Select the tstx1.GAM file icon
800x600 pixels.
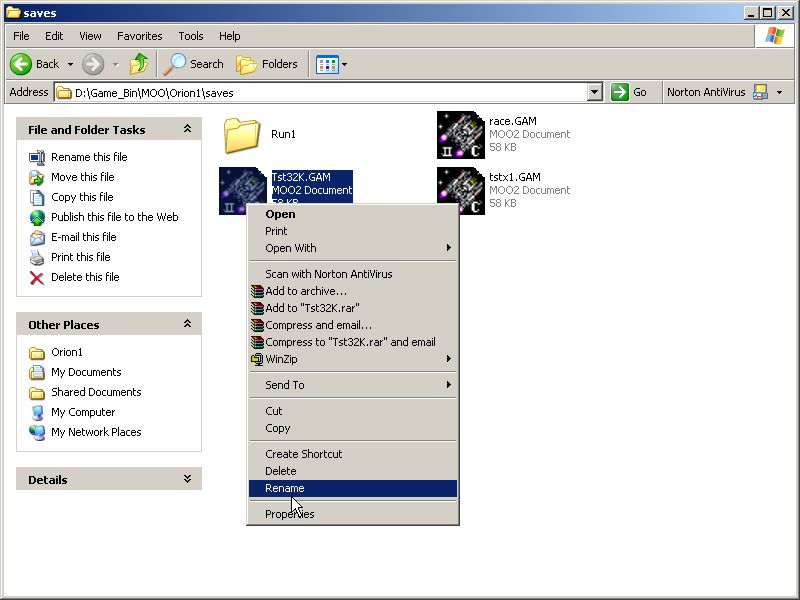click(x=461, y=190)
